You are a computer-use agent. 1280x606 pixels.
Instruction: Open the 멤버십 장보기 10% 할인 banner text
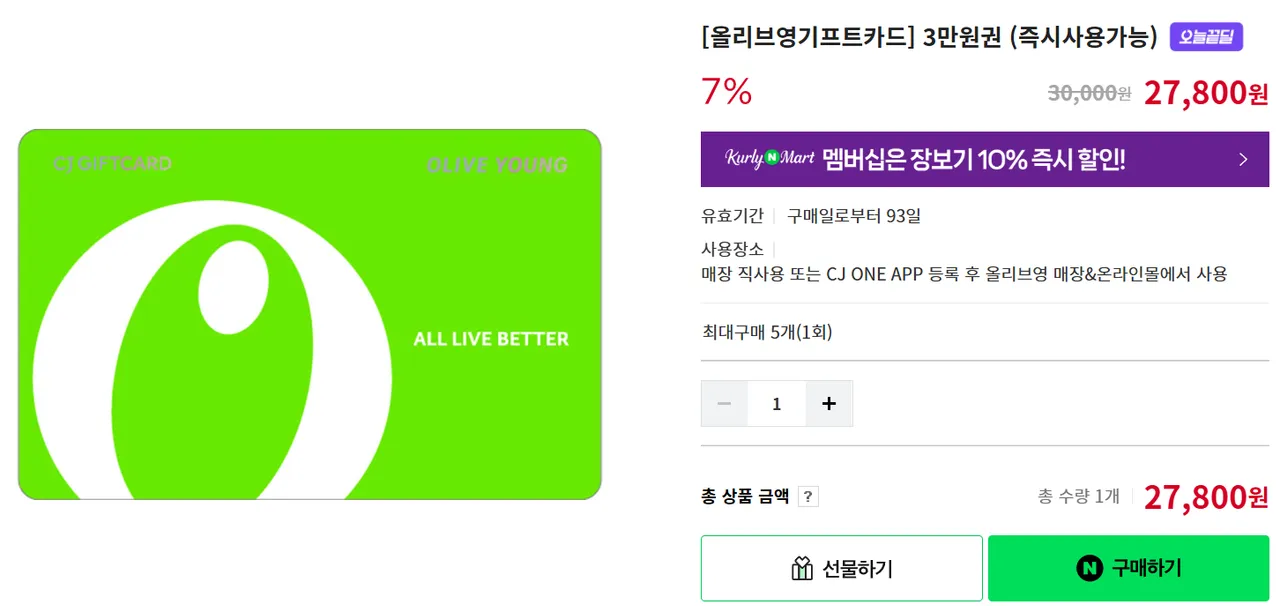tap(974, 159)
